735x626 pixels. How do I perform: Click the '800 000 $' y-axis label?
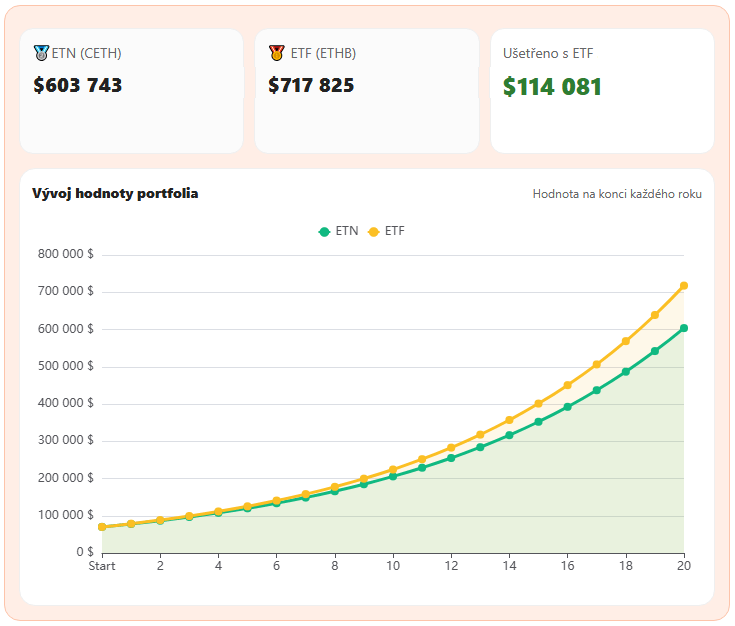[65, 254]
